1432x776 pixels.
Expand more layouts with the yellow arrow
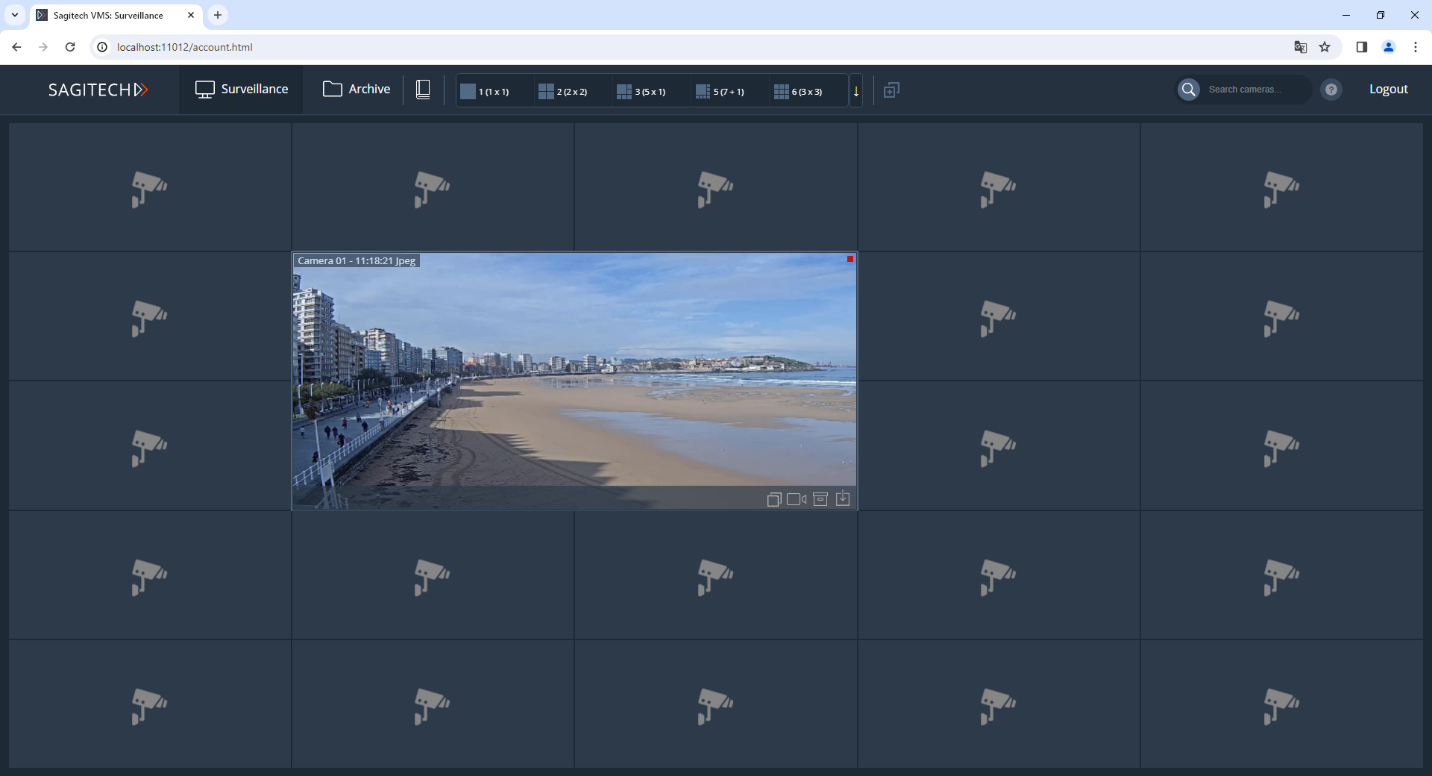click(856, 91)
